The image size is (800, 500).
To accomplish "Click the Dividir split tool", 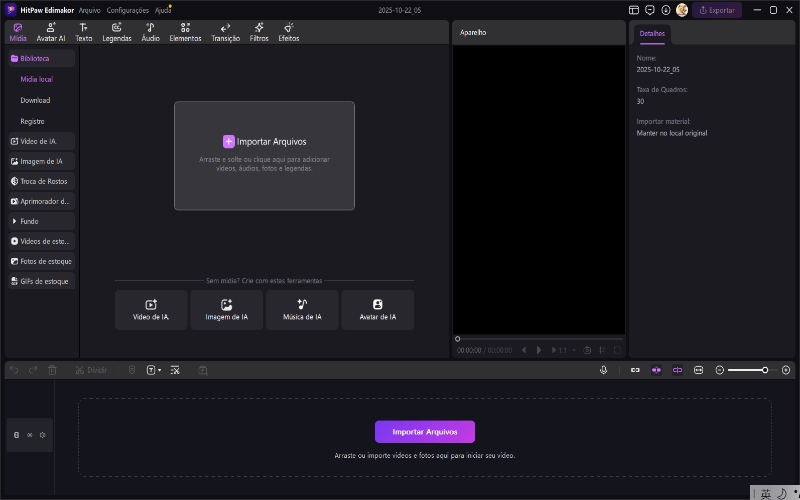I will click(91, 370).
